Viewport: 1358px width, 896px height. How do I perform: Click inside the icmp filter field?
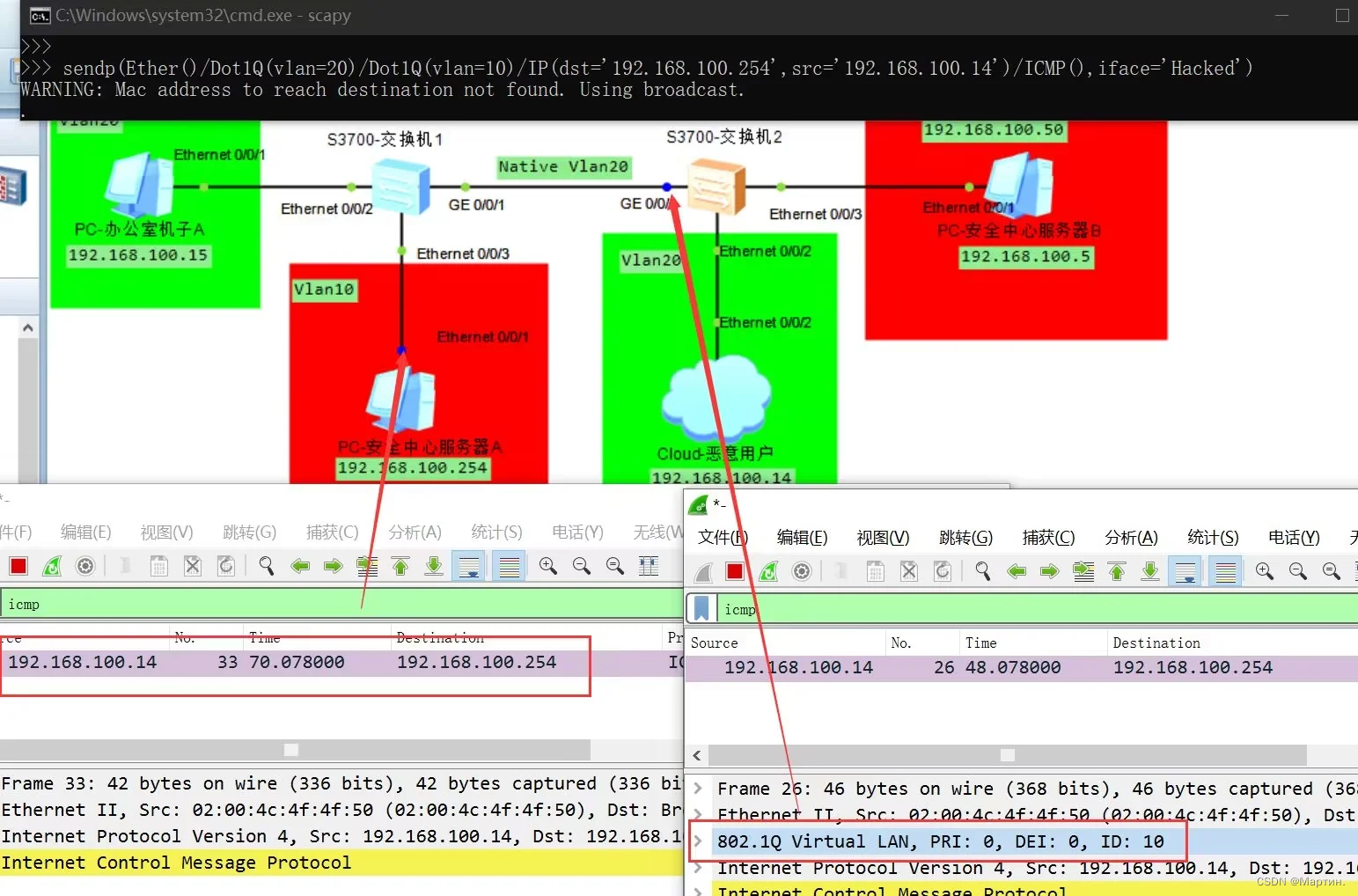[176, 604]
